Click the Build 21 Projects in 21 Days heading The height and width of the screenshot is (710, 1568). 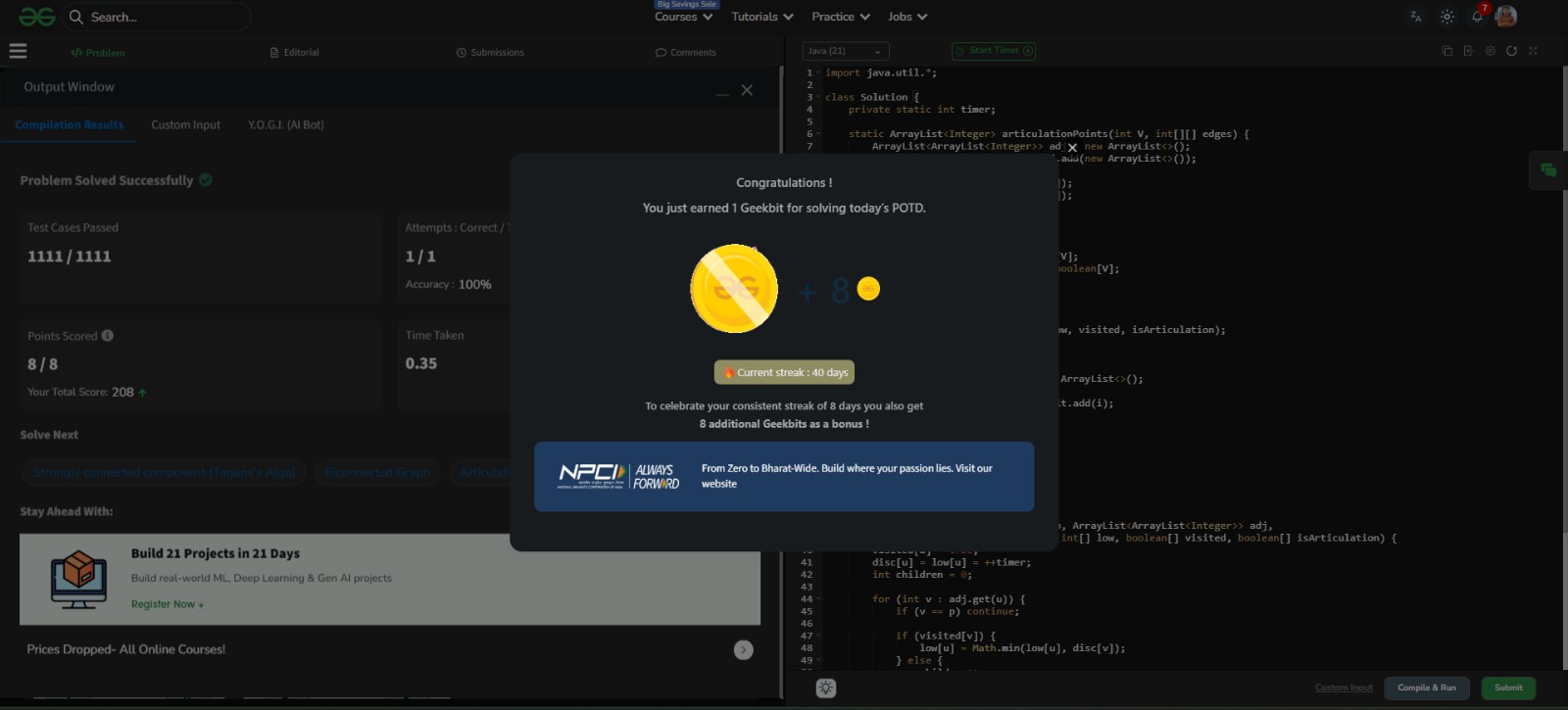coord(216,554)
